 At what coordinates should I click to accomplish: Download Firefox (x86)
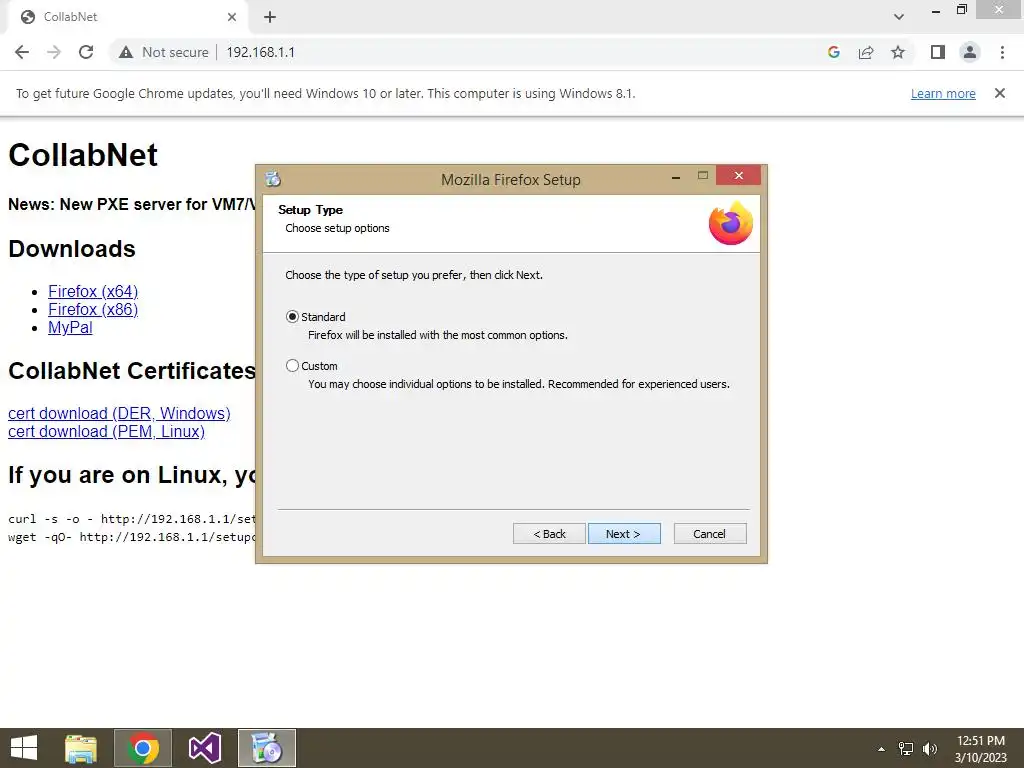tap(93, 310)
